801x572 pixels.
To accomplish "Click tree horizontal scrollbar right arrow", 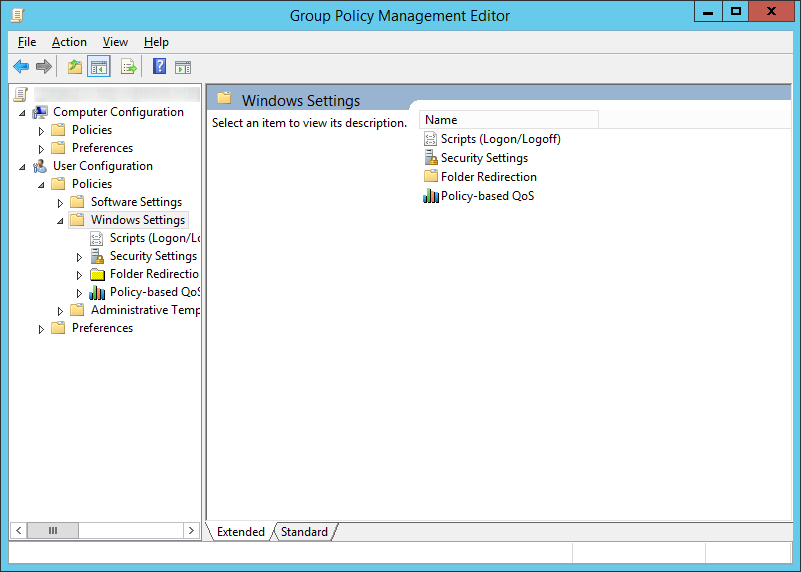I will click(x=191, y=531).
